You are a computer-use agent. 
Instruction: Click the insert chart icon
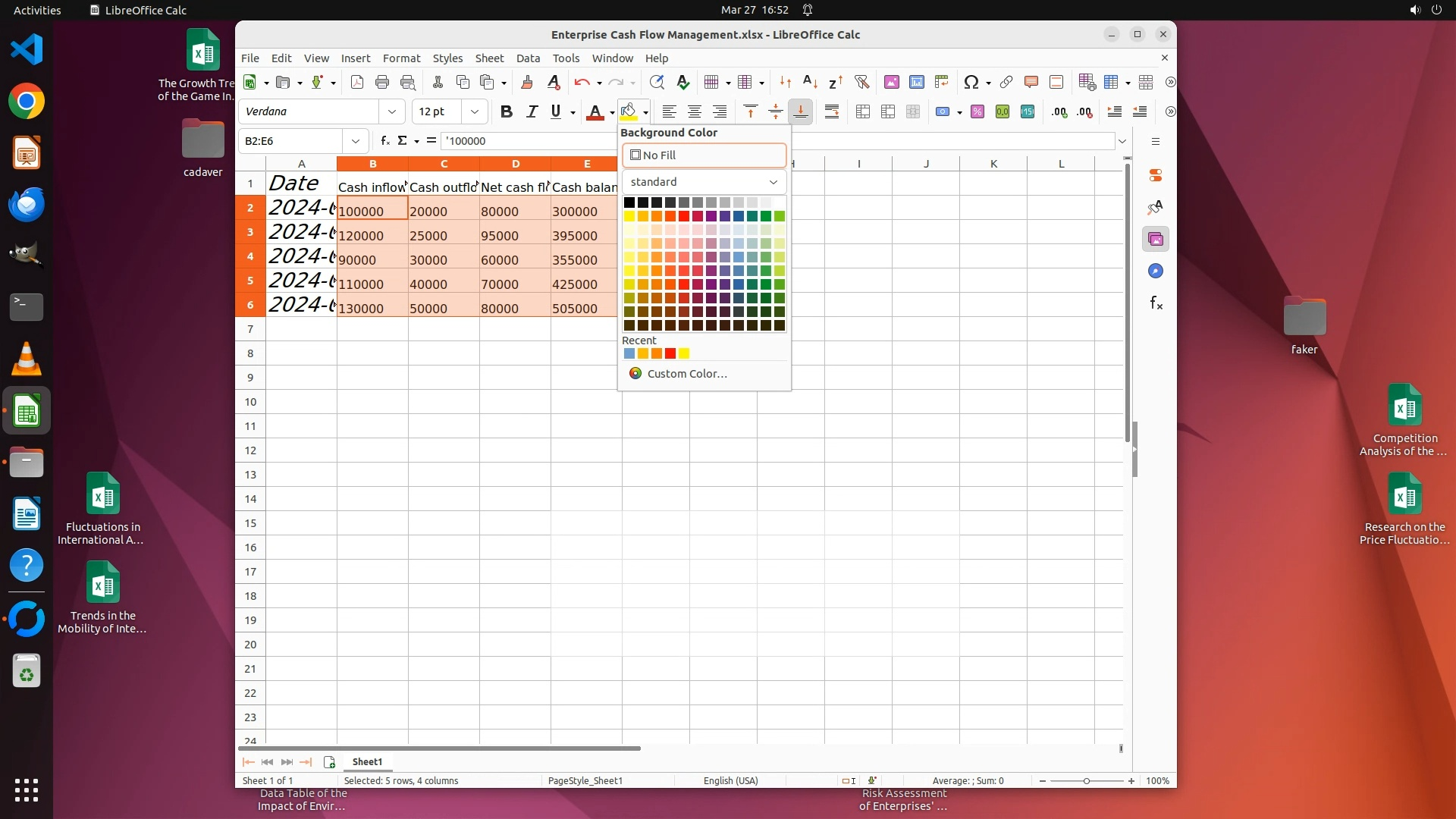[917, 82]
